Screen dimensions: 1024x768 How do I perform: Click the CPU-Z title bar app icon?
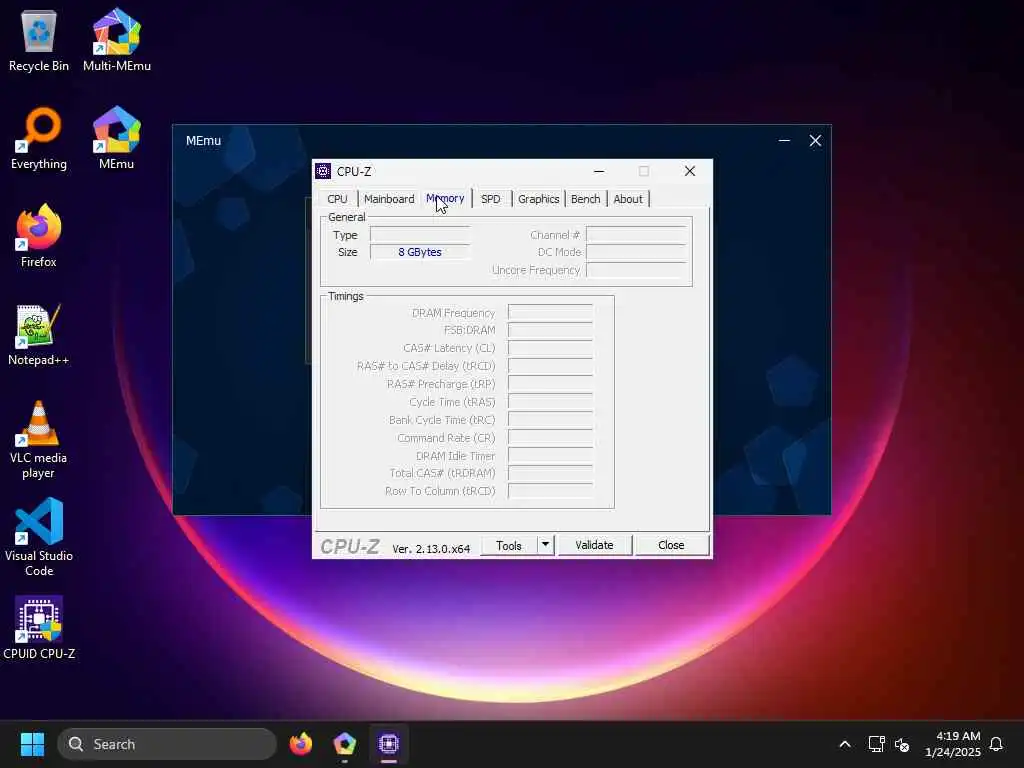(x=323, y=171)
